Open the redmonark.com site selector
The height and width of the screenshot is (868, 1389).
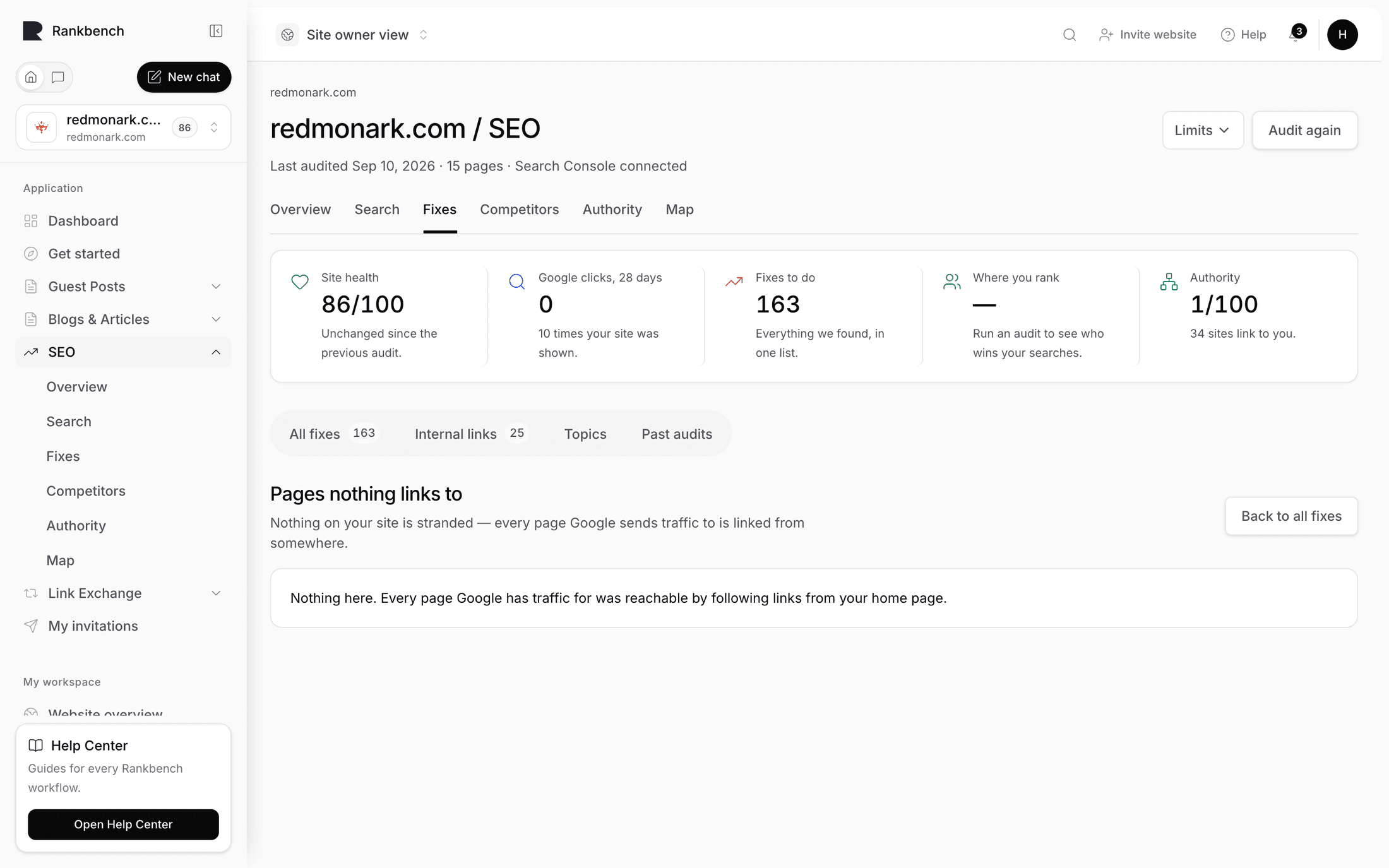click(x=123, y=128)
